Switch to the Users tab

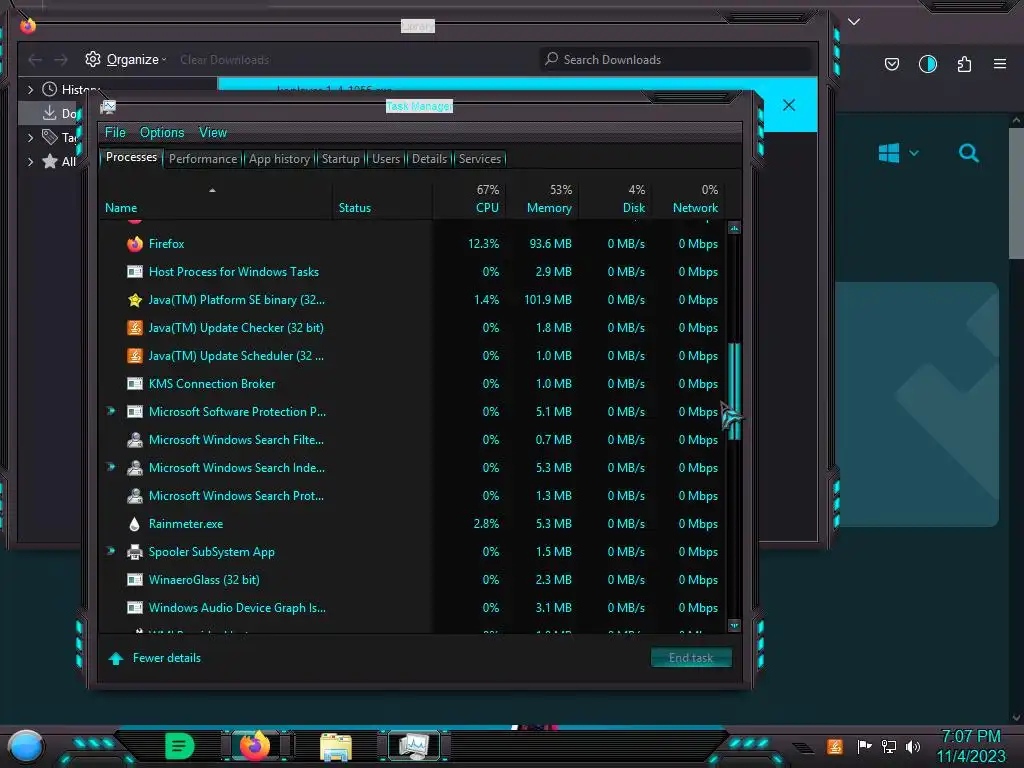(x=386, y=159)
